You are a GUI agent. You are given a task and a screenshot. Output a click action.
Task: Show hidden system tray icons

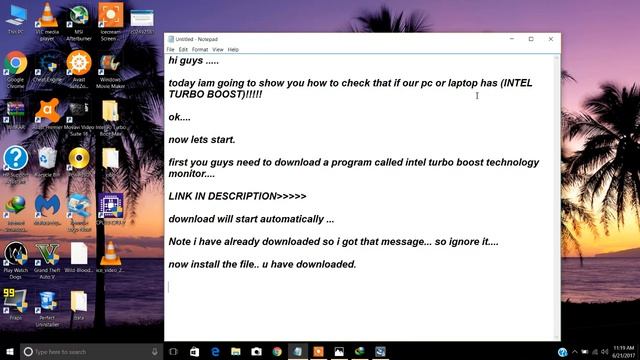575,352
